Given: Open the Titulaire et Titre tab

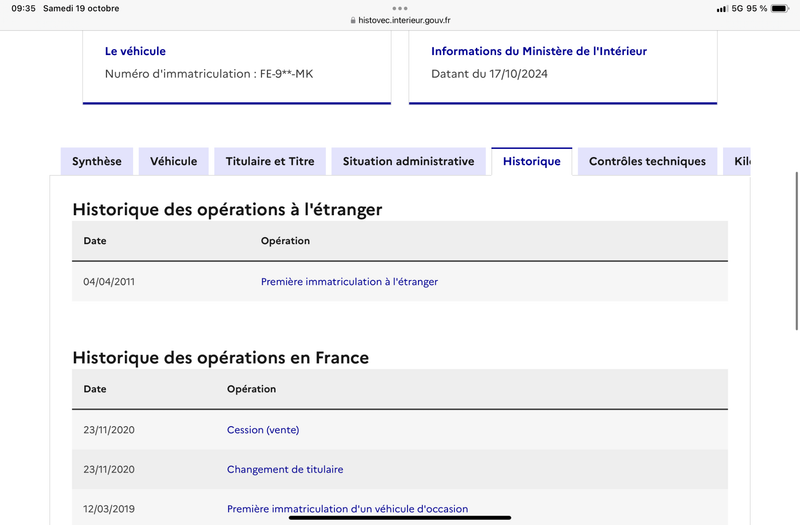Looking at the screenshot, I should tap(270, 161).
